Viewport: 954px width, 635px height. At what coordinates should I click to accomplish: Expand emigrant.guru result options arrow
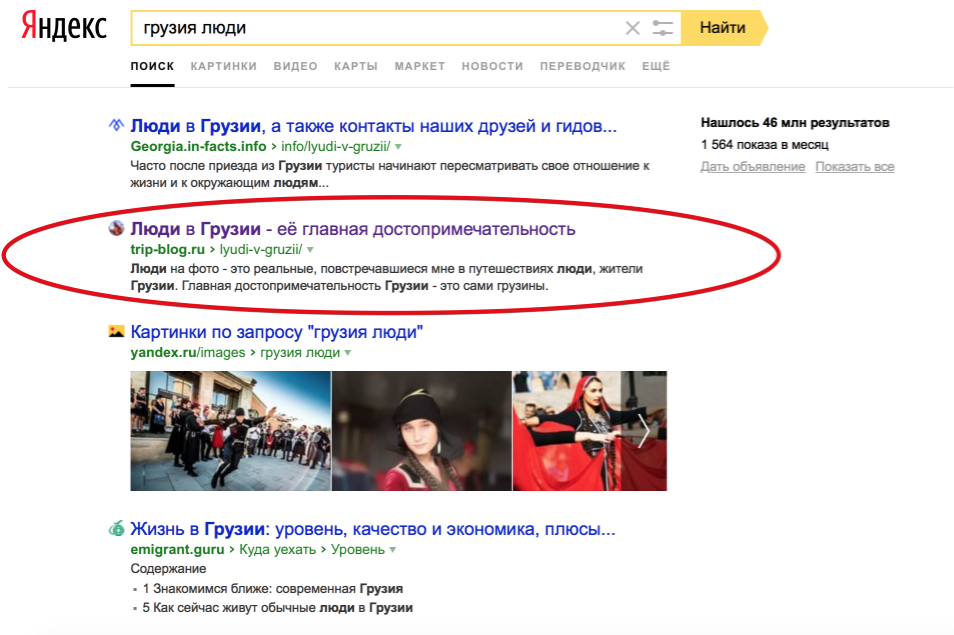(x=393, y=550)
